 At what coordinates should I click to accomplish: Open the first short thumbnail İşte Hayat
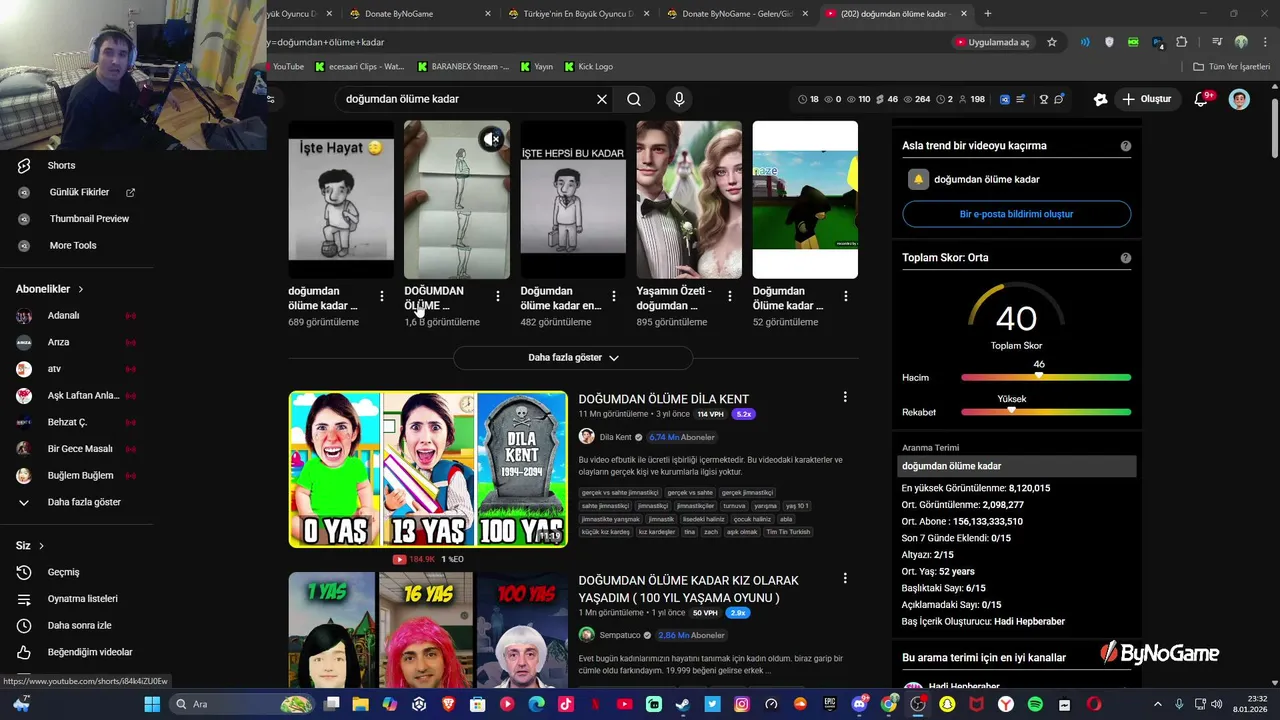[341, 200]
